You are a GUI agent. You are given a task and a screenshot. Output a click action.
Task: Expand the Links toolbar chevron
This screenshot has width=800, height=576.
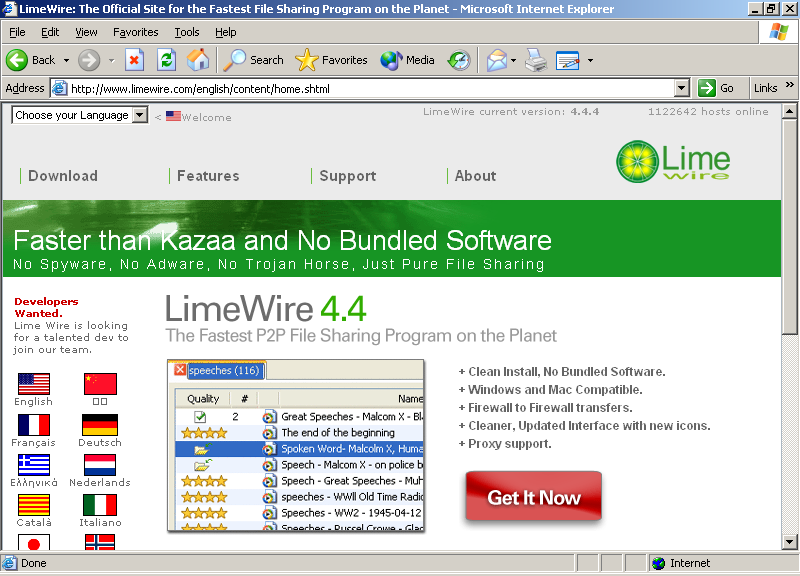(790, 84)
